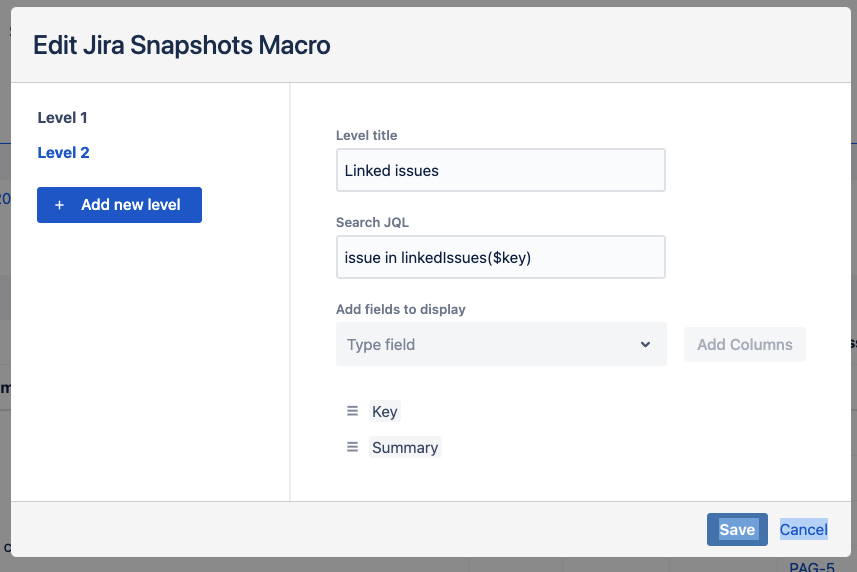Screen dimensions: 857x572
Task: Click into the Search JQL query box
Action: pyautogui.click(x=501, y=257)
